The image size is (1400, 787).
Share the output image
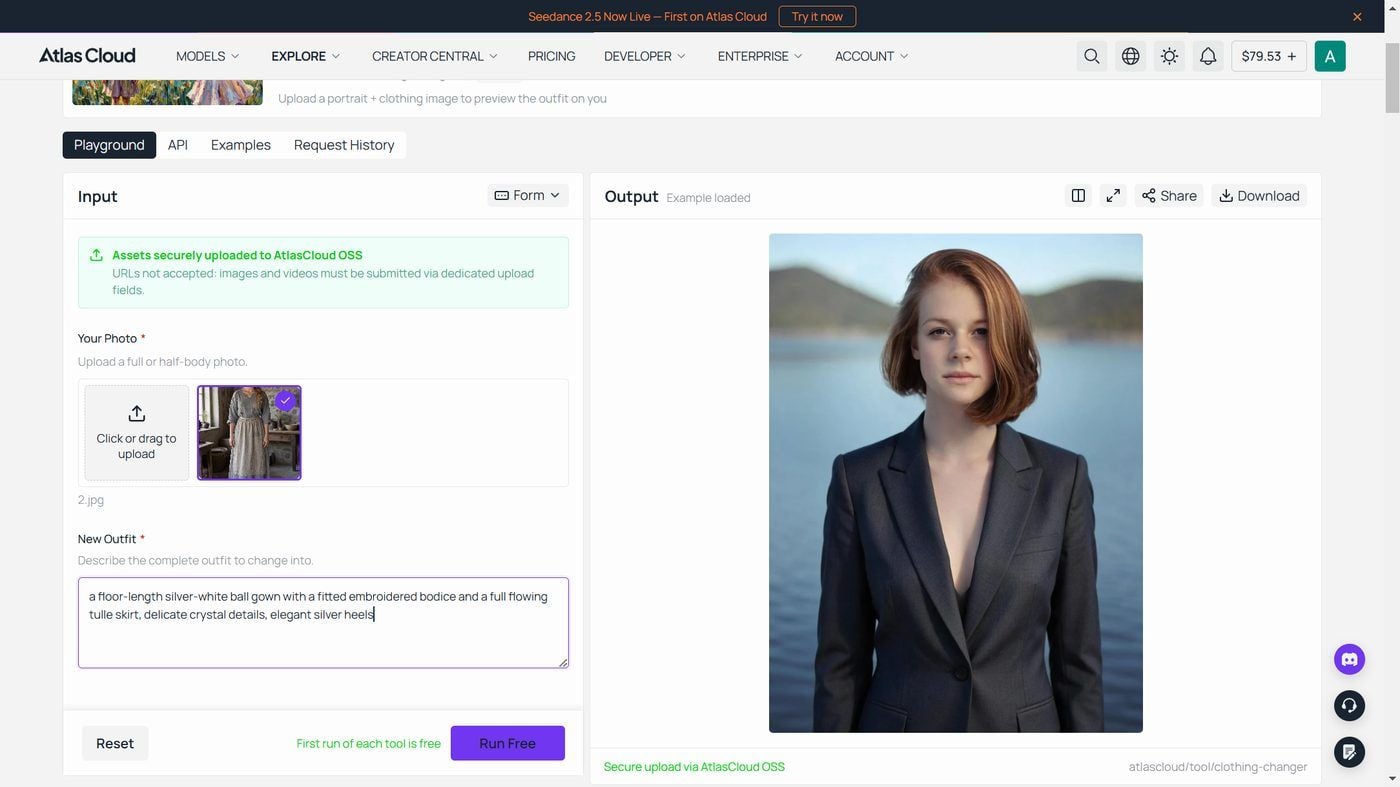tap(1169, 195)
